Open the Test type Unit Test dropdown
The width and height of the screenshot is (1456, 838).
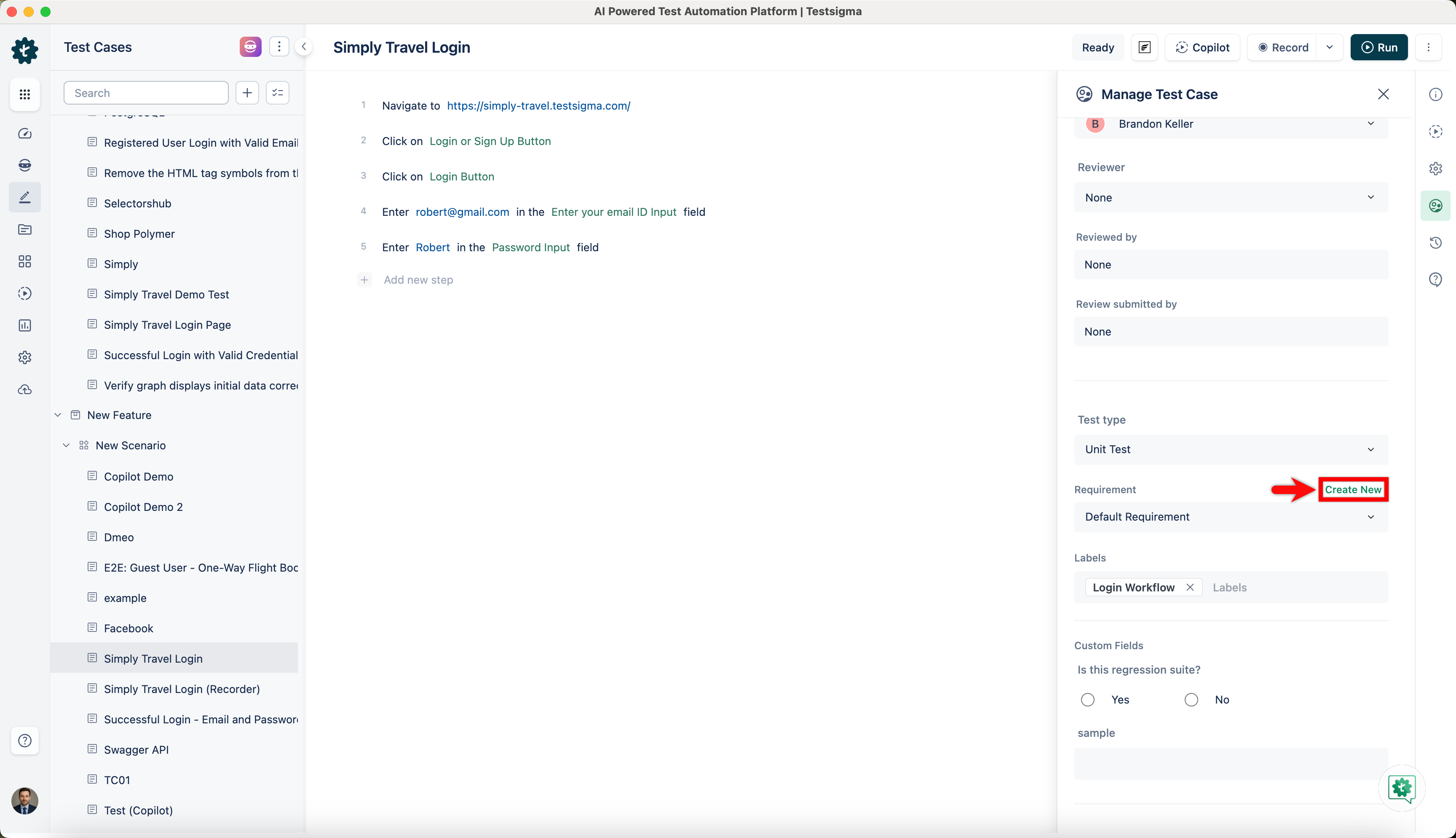[x=1231, y=449]
